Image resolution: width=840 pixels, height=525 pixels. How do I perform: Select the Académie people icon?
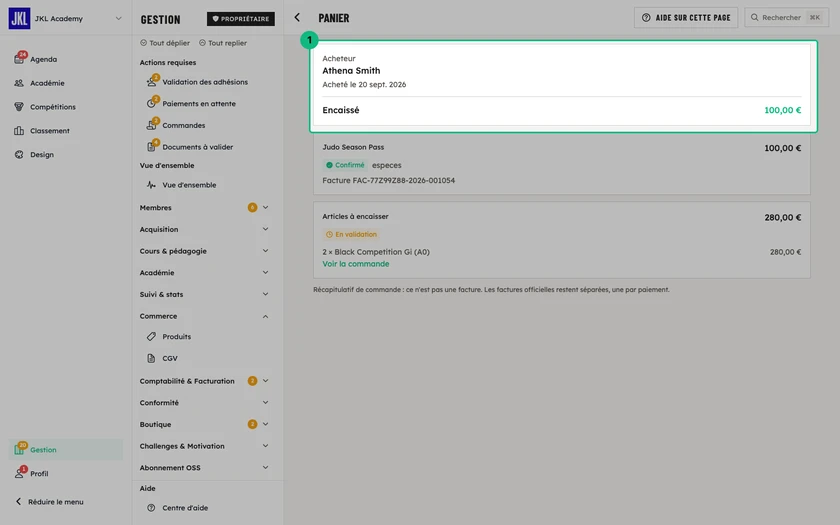[19, 83]
